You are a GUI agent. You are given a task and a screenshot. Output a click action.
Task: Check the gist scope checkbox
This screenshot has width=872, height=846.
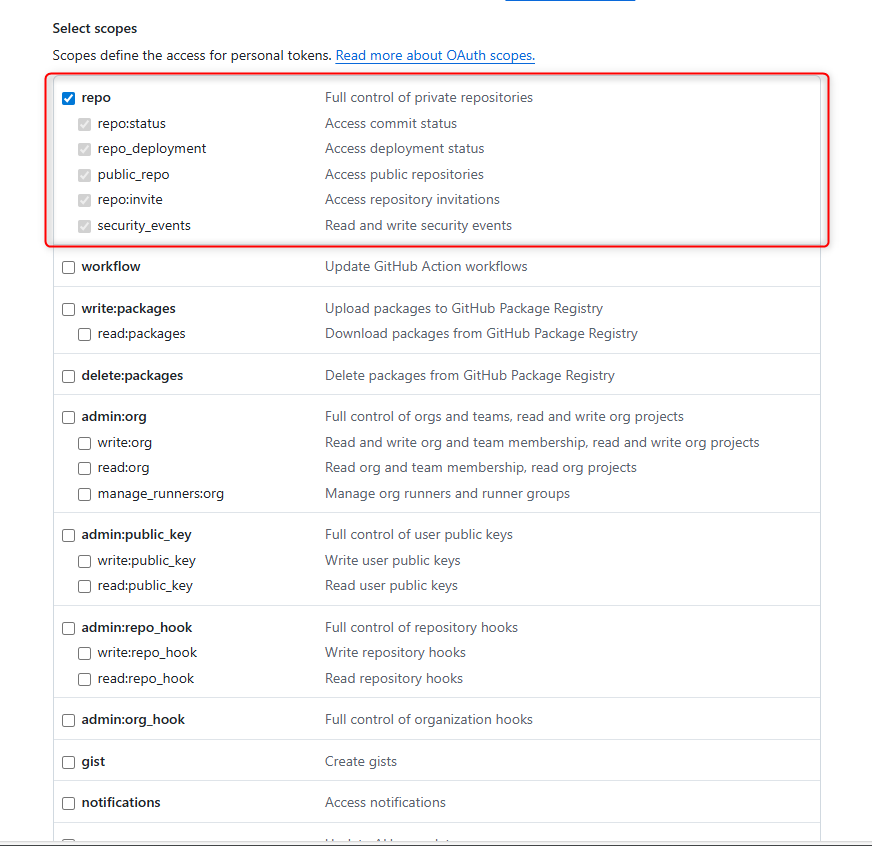click(68, 762)
